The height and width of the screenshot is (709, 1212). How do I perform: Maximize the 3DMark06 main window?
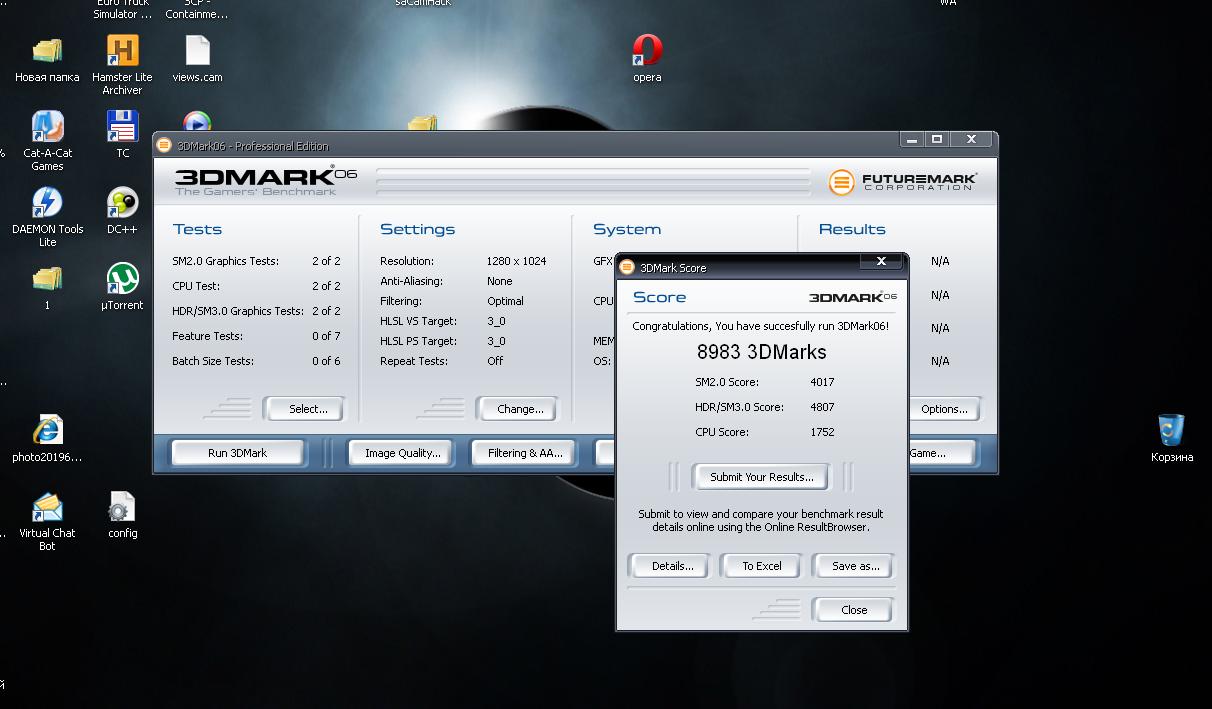tap(936, 139)
